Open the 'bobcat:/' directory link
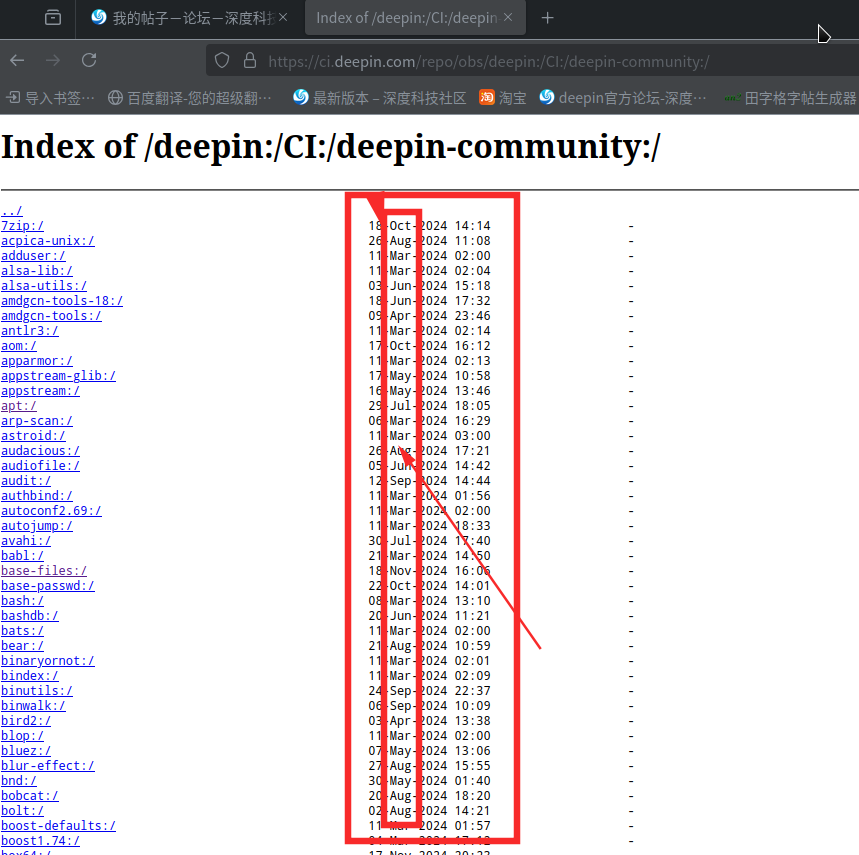Image resolution: width=859 pixels, height=855 pixels. [30, 796]
